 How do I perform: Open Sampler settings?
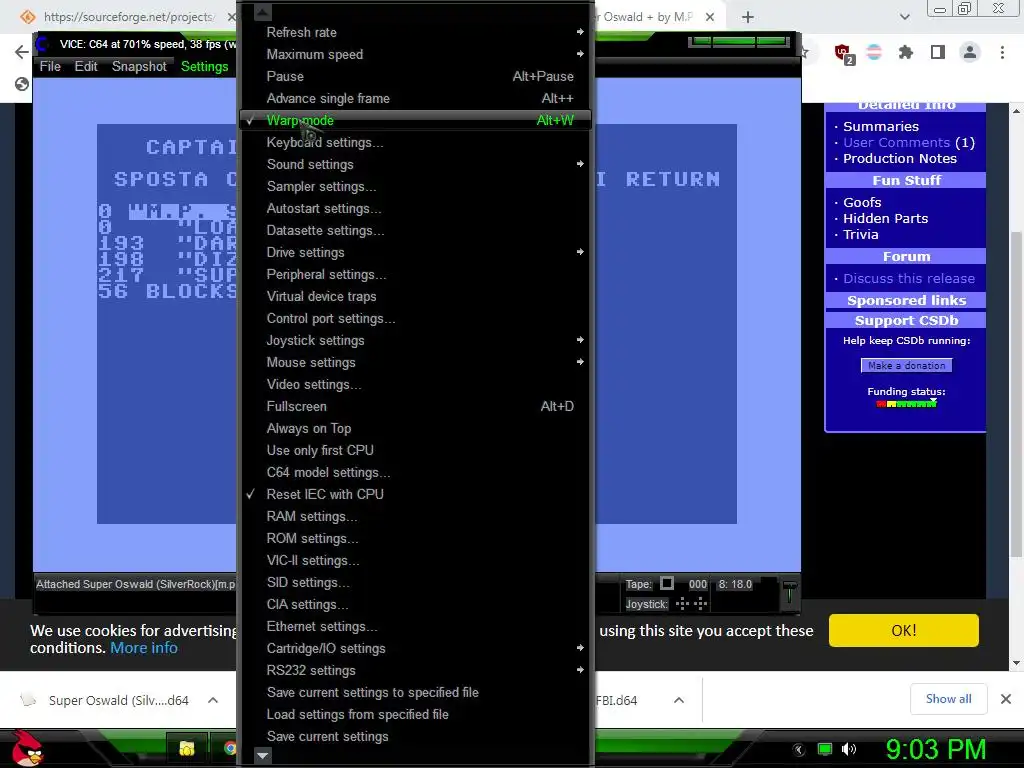415,186
